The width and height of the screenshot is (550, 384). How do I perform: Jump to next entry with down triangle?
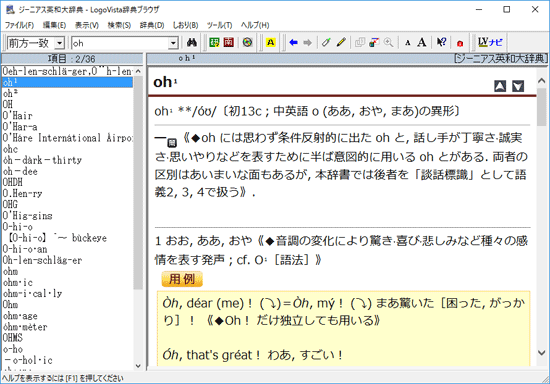click(x=518, y=86)
